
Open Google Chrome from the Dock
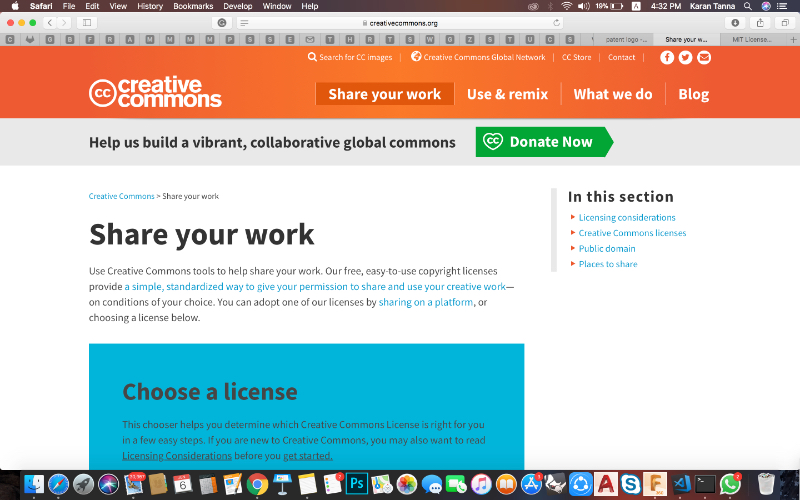(257, 484)
